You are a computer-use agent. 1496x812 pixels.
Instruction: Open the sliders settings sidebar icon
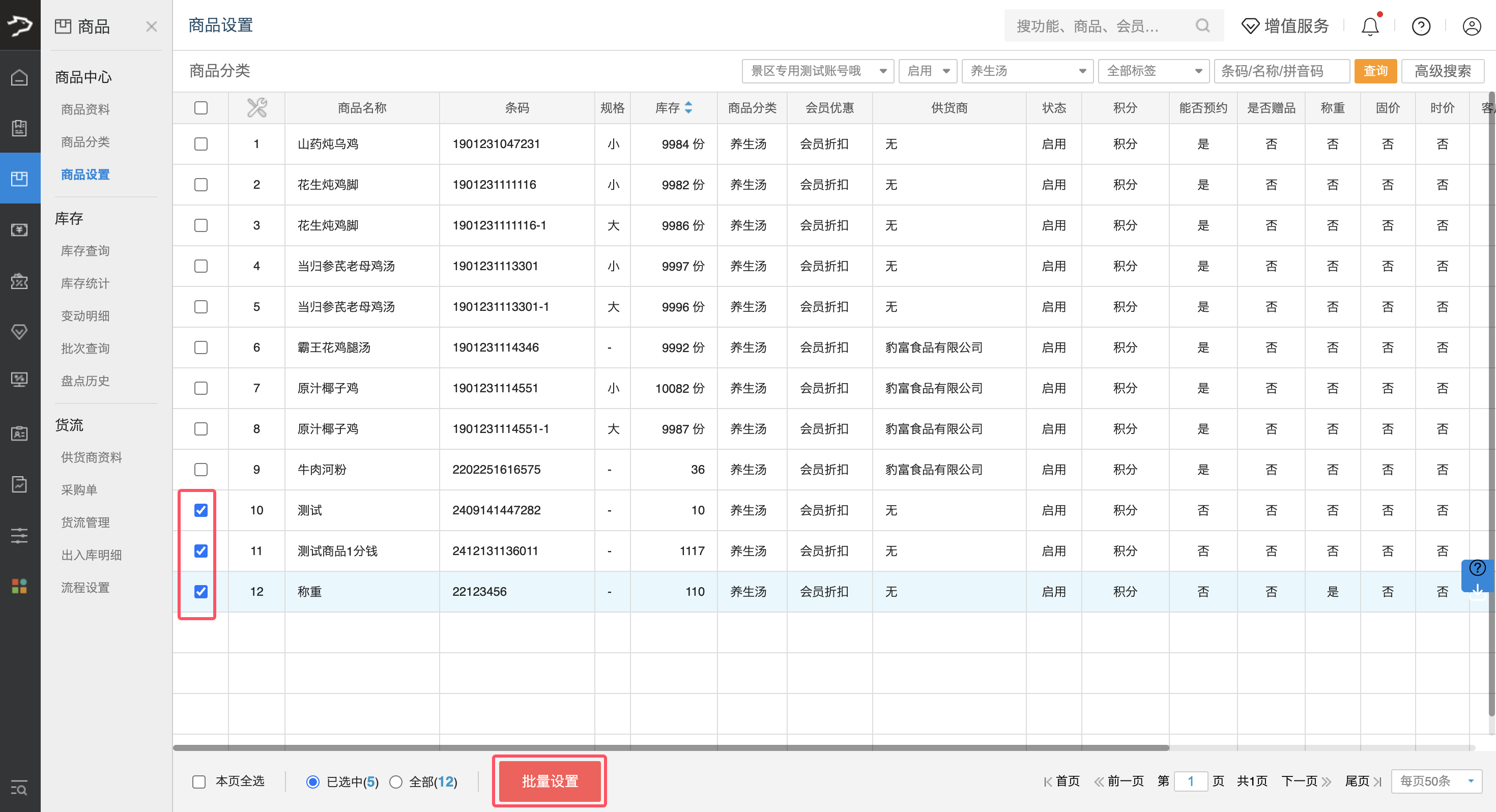point(20,535)
